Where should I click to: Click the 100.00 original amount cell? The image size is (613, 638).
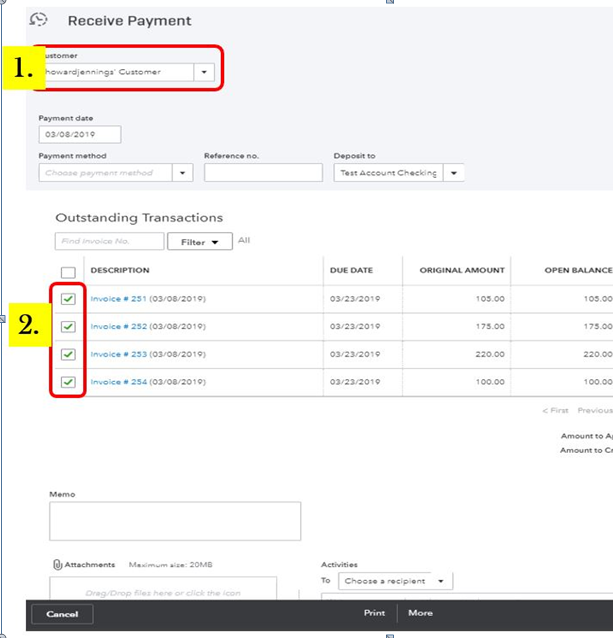click(x=490, y=382)
